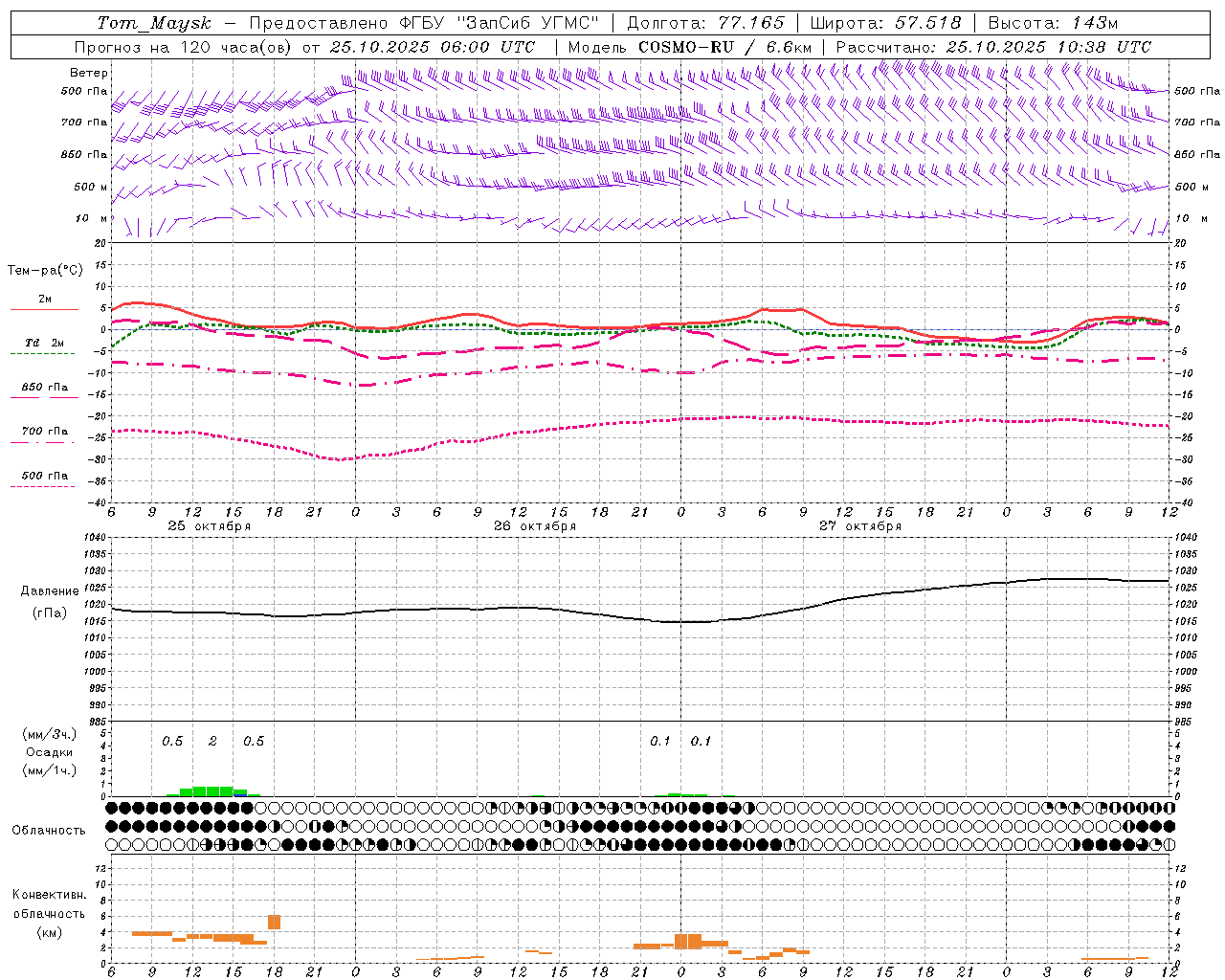Screen dimensions: 1225x980
Task: Select the 'Долгота: 77.165' header value
Action: (x=705, y=23)
